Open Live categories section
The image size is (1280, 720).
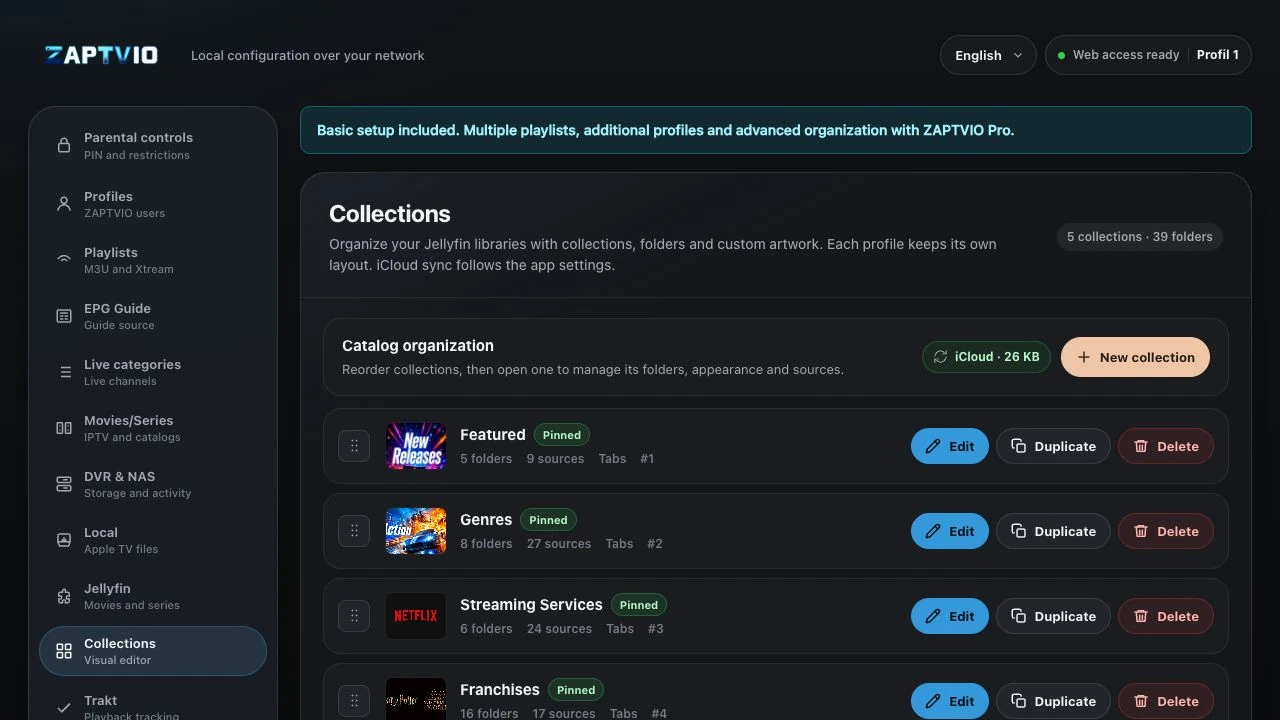click(153, 372)
